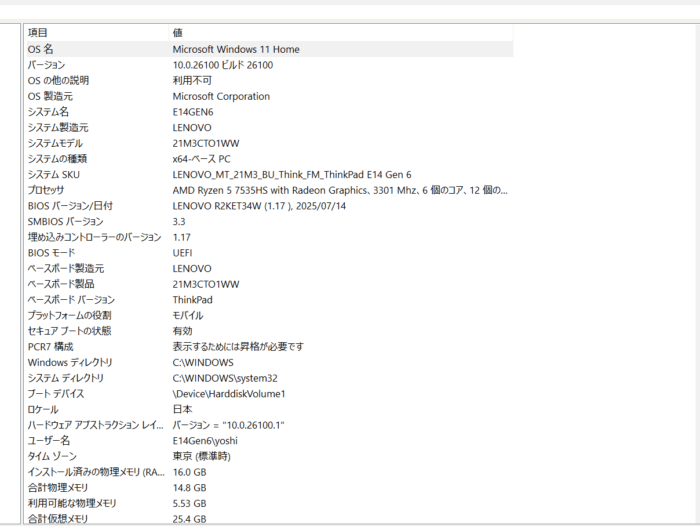Select the BIOS モード row
Viewport: 700px width, 526px height.
[x=52, y=253]
